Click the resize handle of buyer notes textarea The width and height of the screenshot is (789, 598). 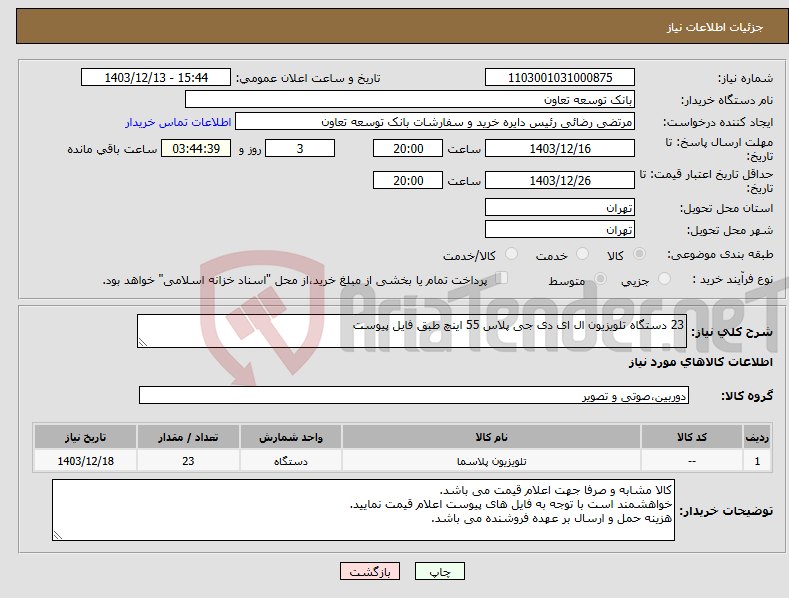click(x=58, y=535)
